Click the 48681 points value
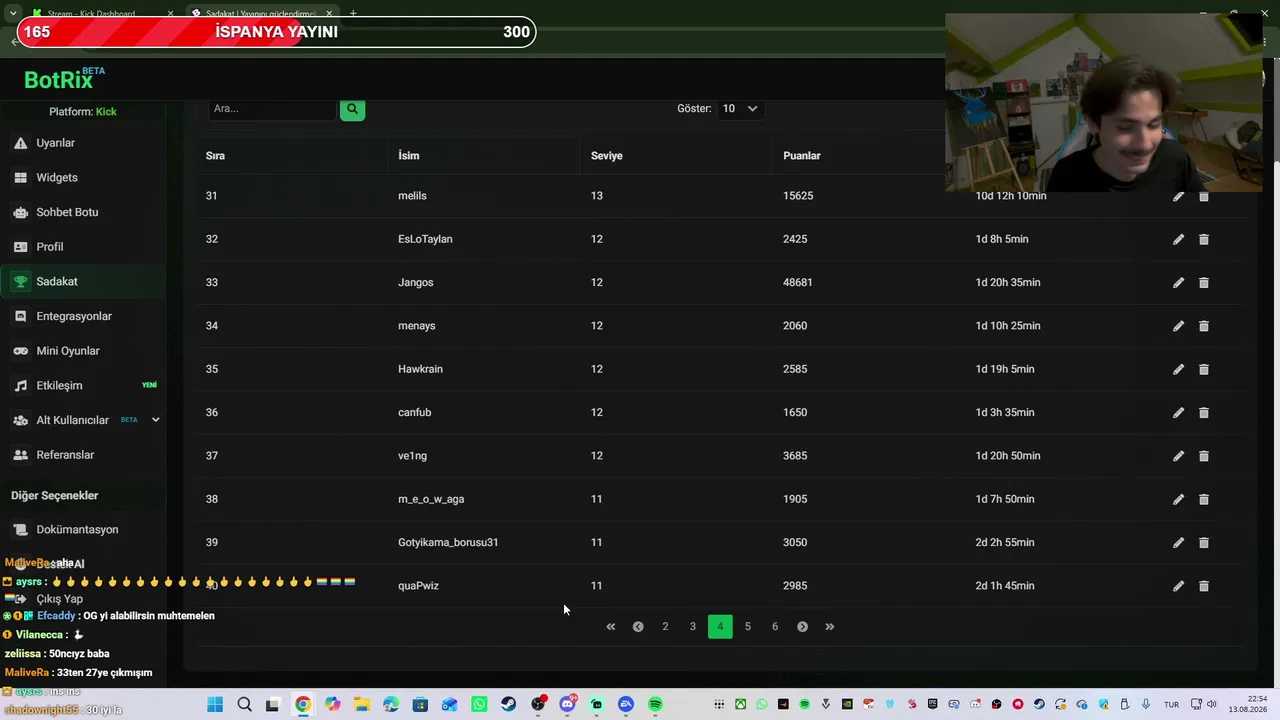 coord(798,283)
